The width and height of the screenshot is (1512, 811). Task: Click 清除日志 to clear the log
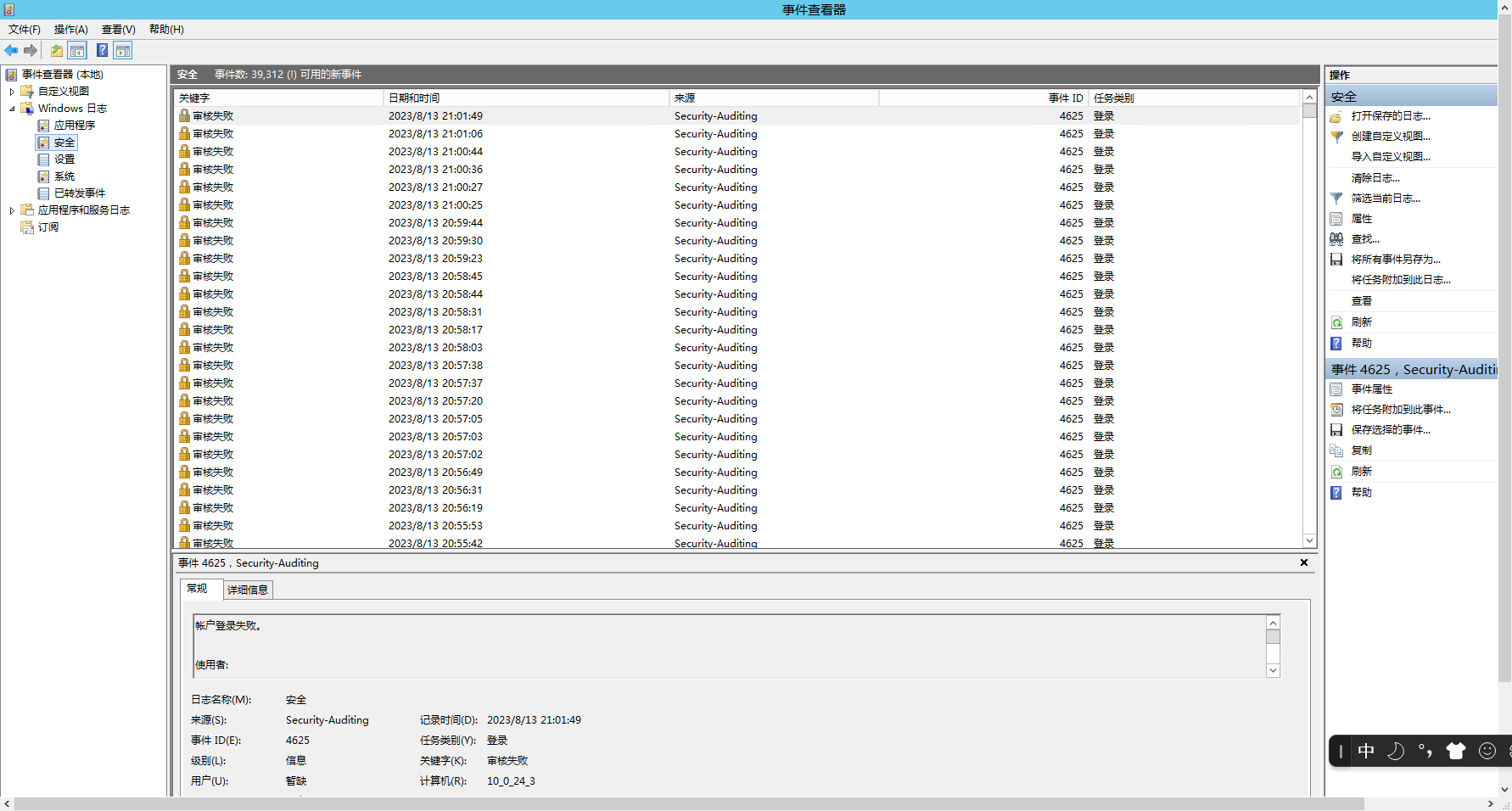pyautogui.click(x=1375, y=177)
